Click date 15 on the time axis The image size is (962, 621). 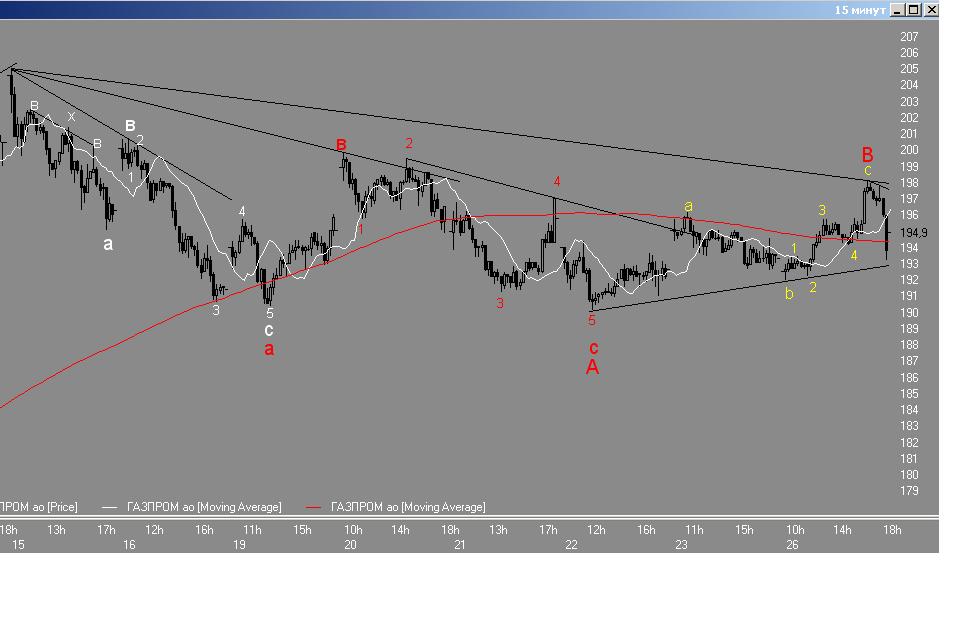point(18,544)
